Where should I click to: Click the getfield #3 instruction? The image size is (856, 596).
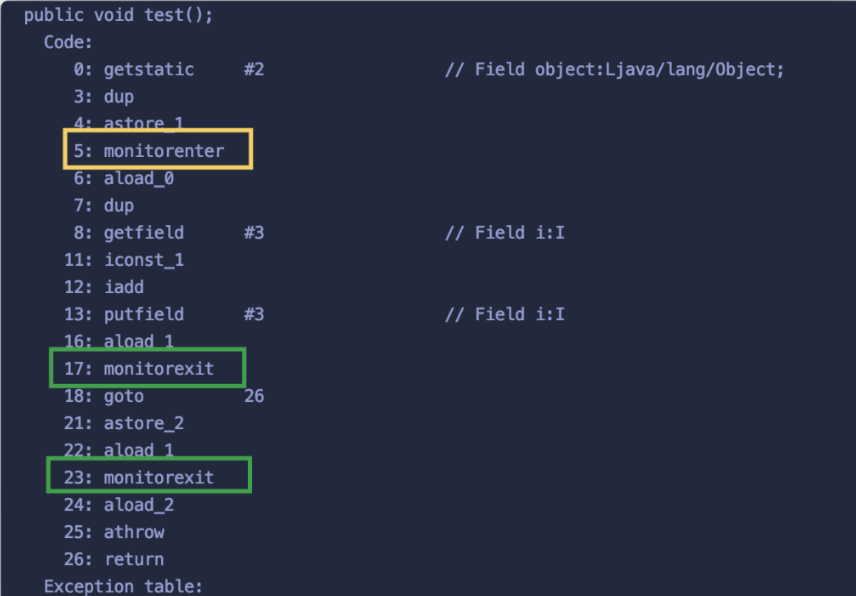click(169, 233)
